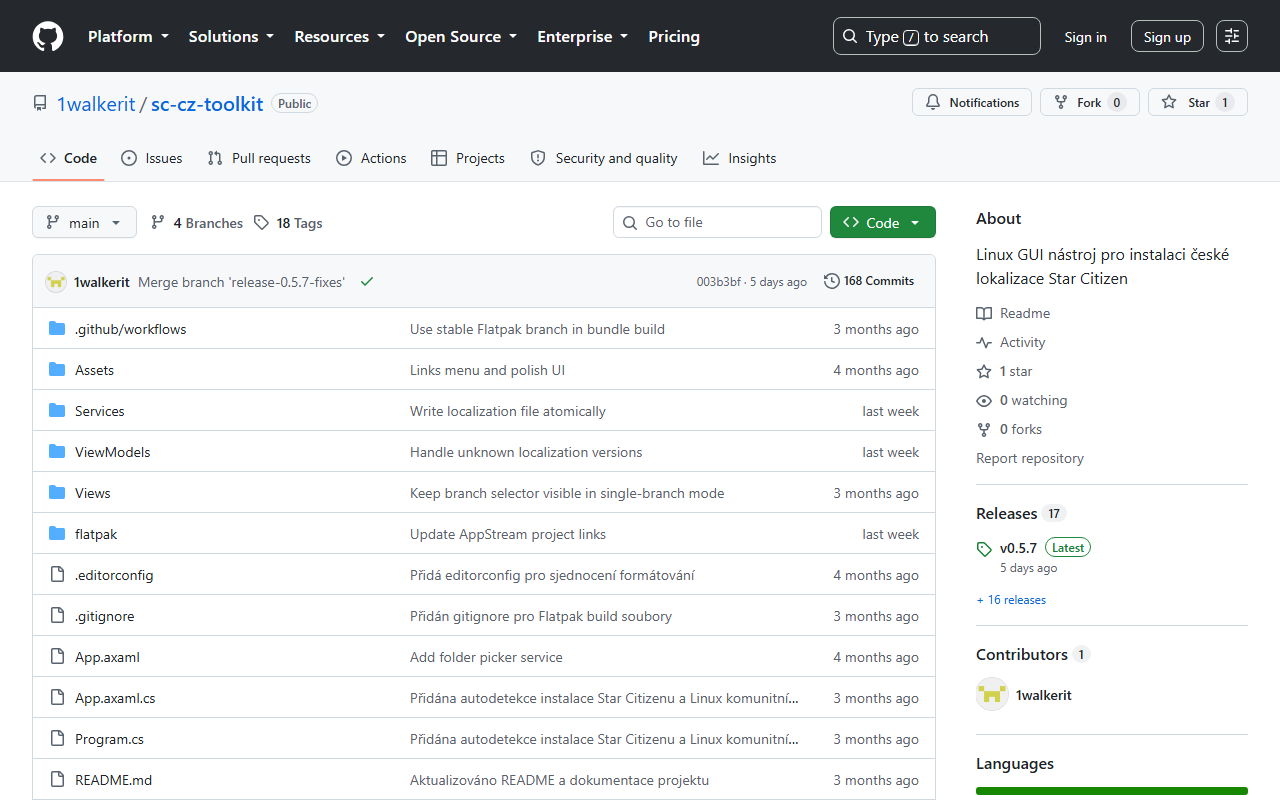Click the green language bar under Languages
Viewport: 1280px width, 800px height.
[1112, 791]
